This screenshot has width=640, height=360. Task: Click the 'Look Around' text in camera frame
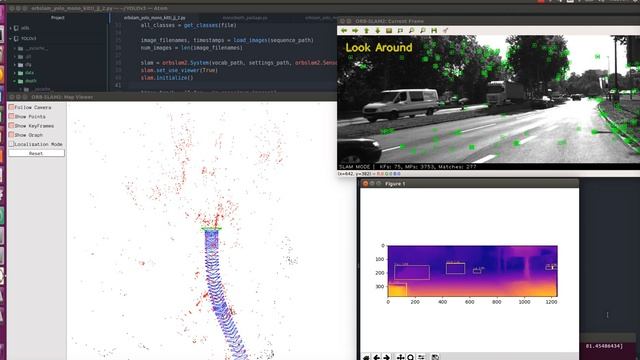[379, 47]
